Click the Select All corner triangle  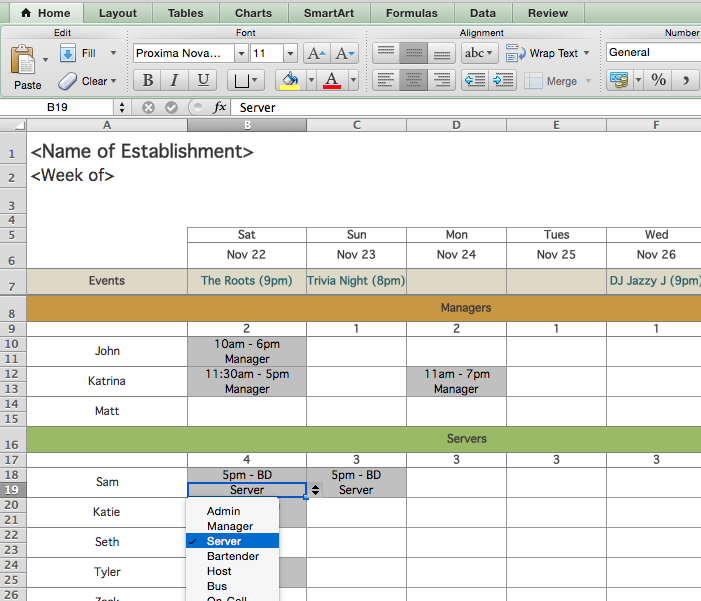tap(13, 125)
